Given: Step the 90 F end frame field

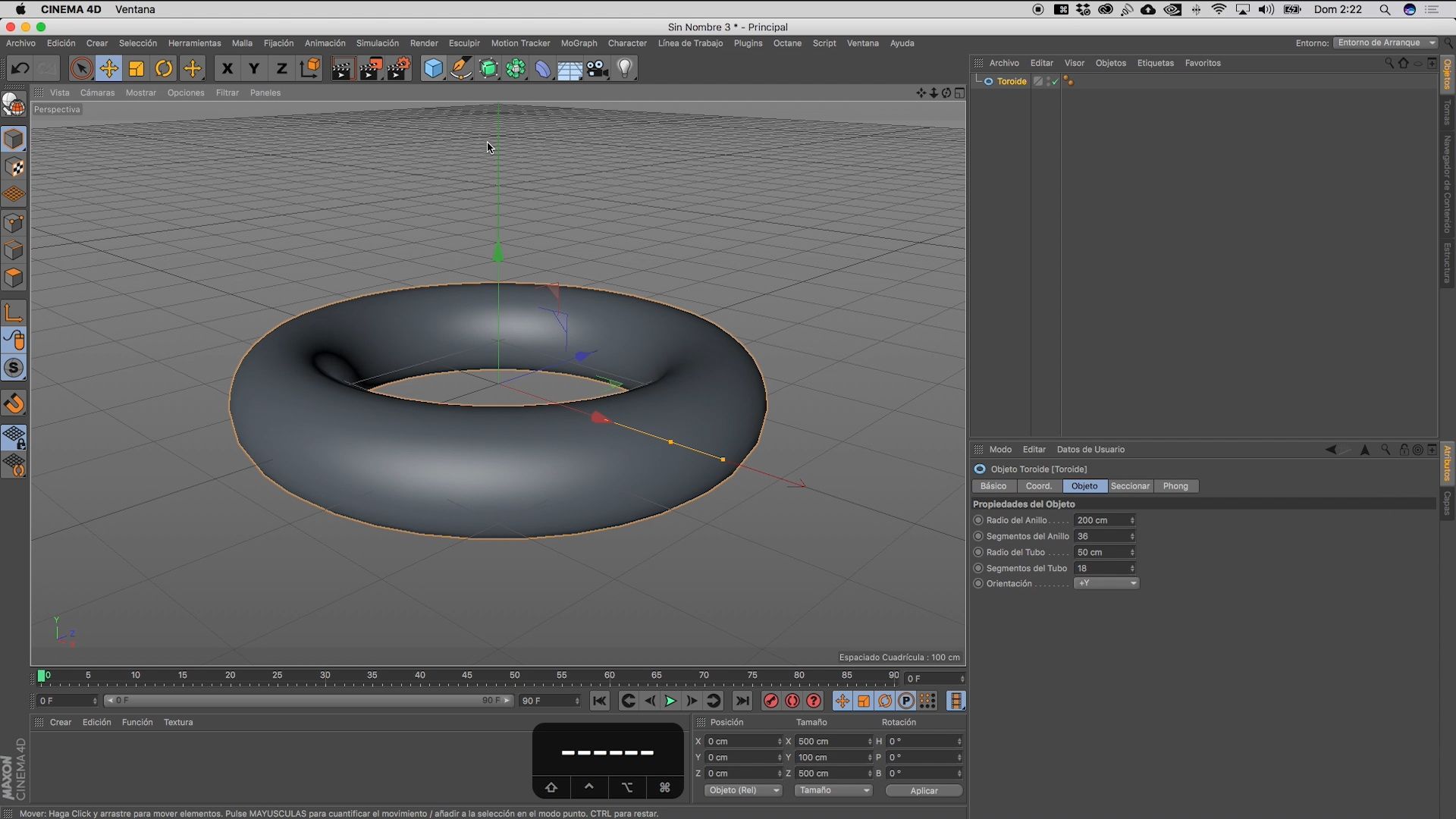Looking at the screenshot, I should pos(577,701).
